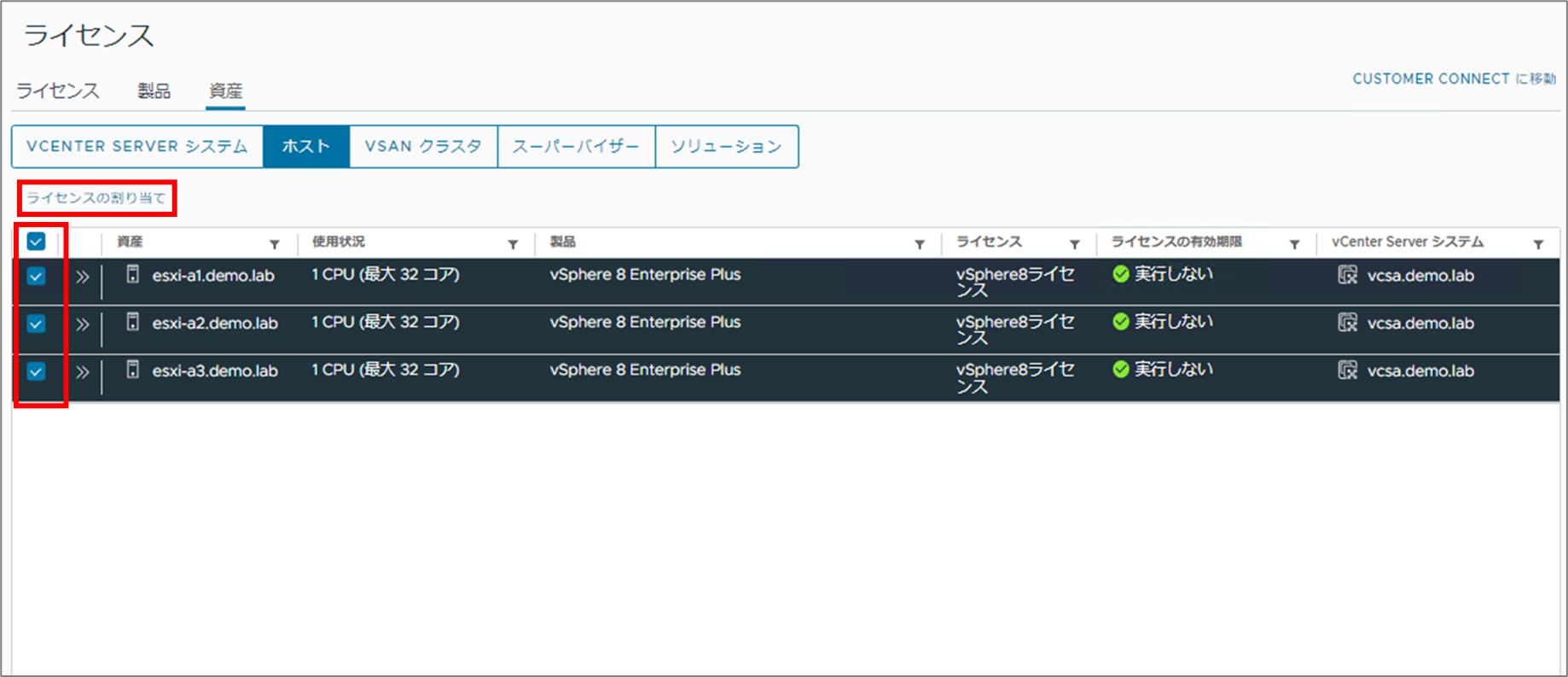This screenshot has height=677, width=1568.
Task: Sort by ライセンス column header
Action: (x=989, y=242)
